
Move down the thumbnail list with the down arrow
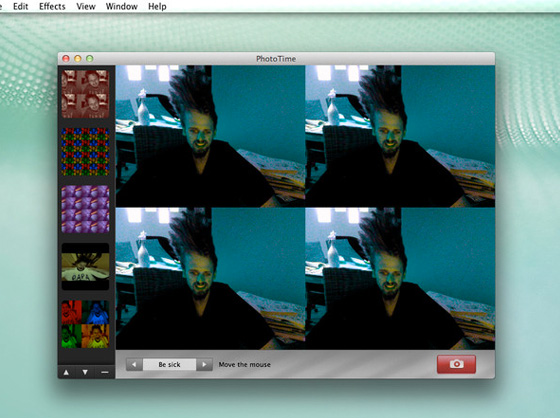click(85, 372)
